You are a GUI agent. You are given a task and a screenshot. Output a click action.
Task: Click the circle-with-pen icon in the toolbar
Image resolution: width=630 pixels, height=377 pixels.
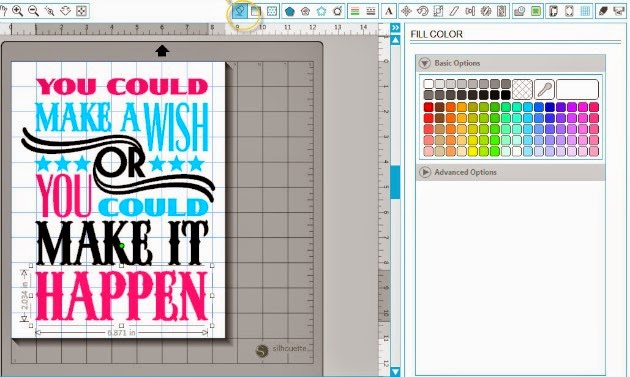338,11
